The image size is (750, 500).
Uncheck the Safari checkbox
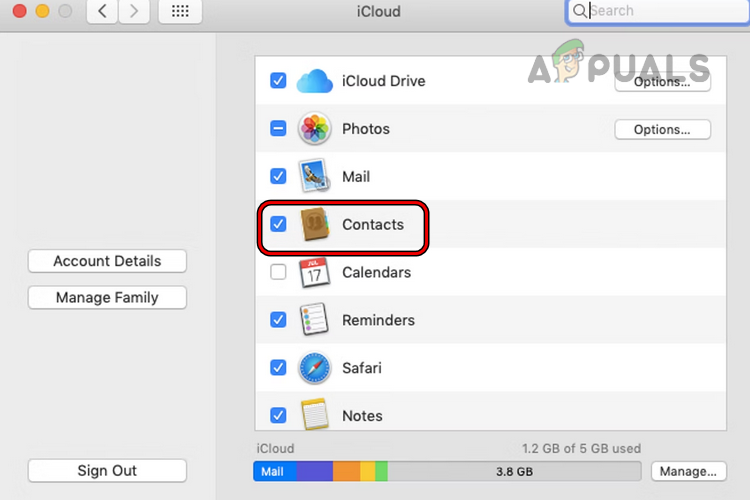(x=278, y=367)
